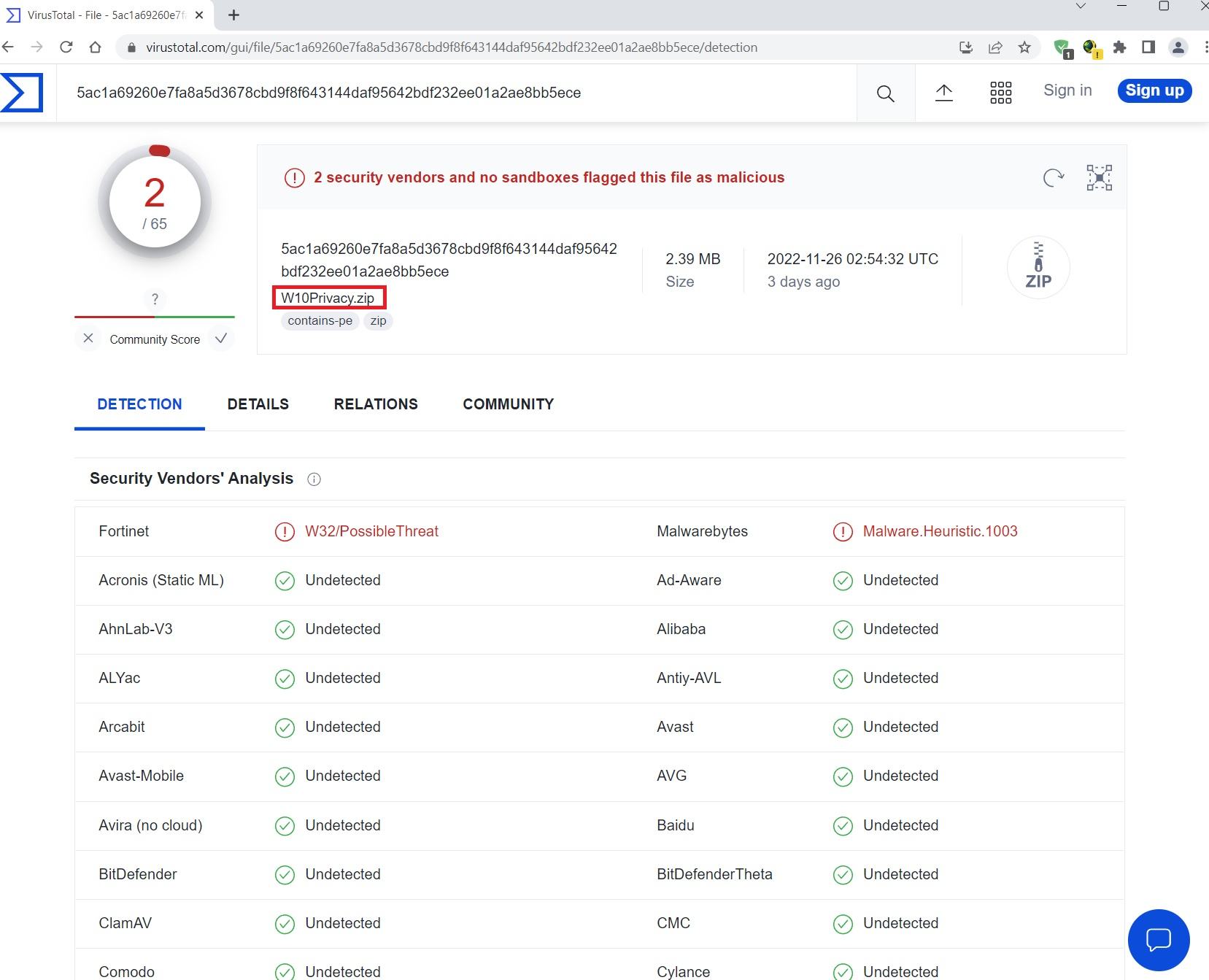
Task: Click the upload file arrow icon
Action: 944,93
